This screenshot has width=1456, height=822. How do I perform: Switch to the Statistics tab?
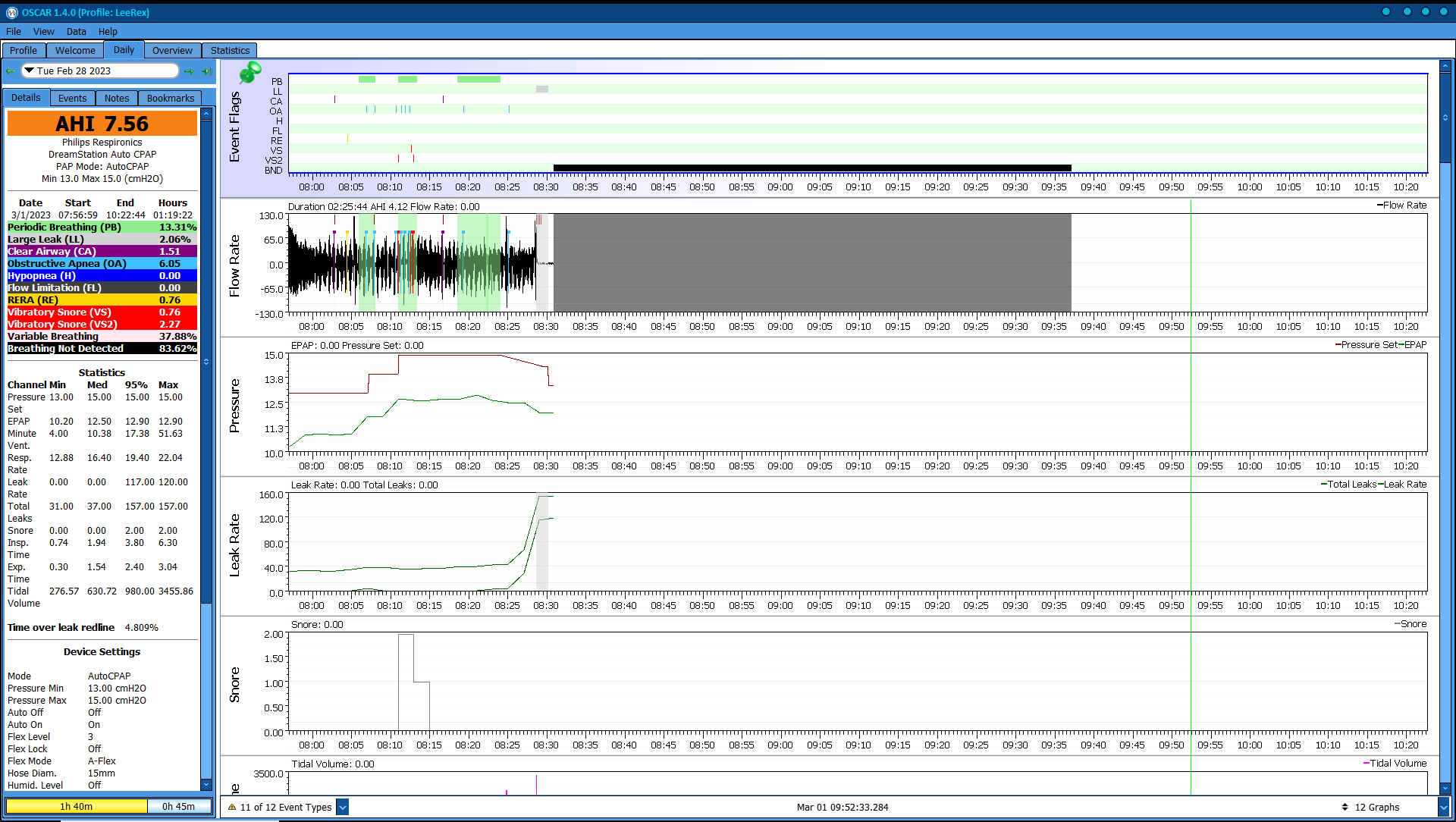tap(230, 50)
